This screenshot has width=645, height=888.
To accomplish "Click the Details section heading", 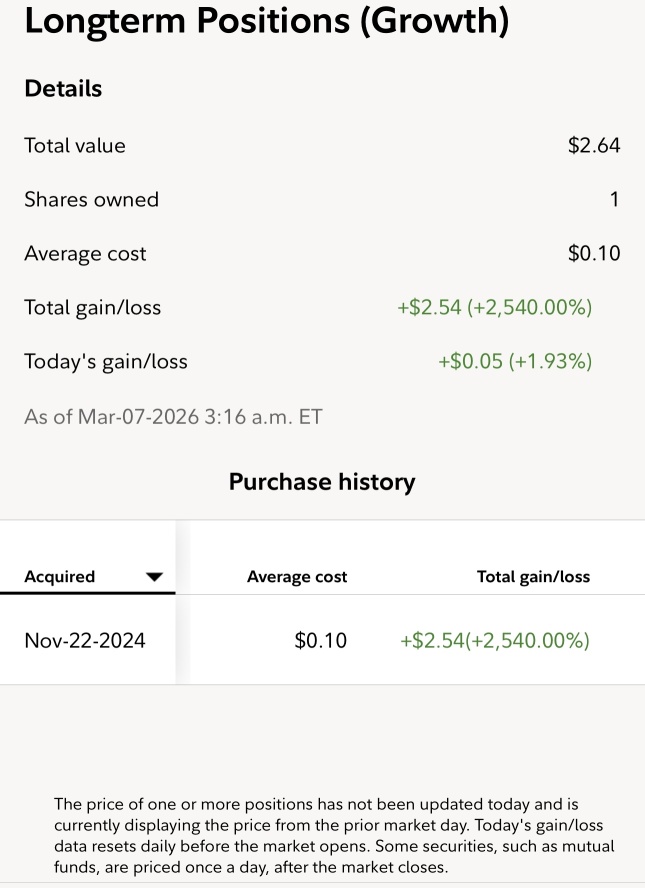I will pos(63,89).
